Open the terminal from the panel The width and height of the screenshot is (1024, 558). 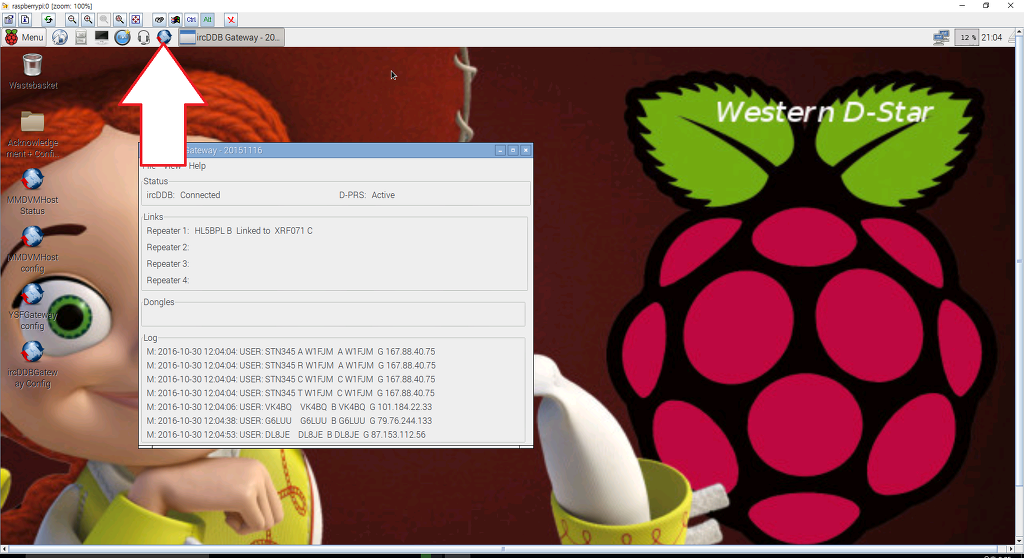102,37
